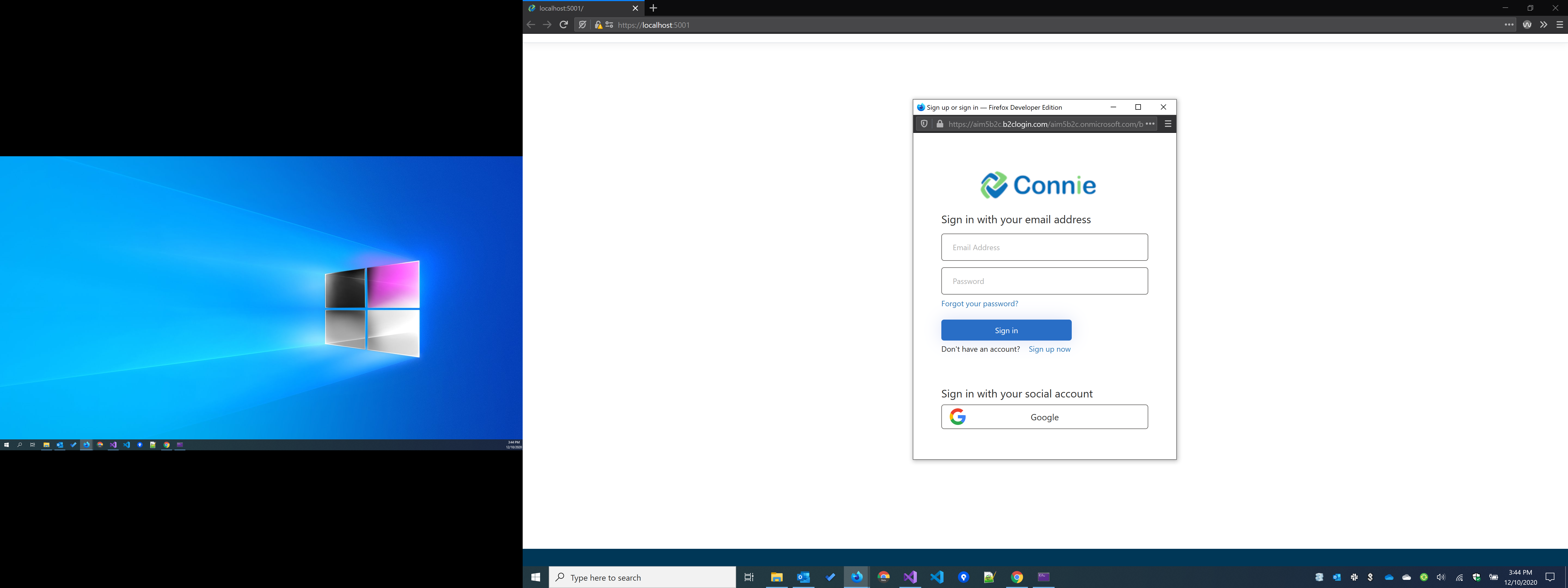The width and height of the screenshot is (1568, 588).
Task: Open Outlook from the system tray
Action: 1337,577
